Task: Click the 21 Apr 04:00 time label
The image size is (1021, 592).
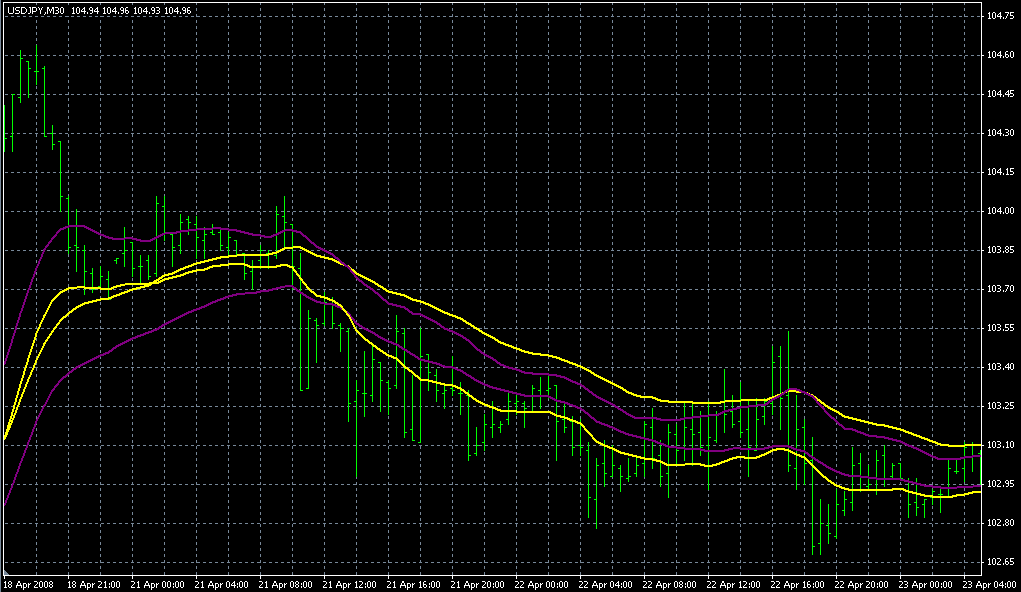Action: coord(222,584)
